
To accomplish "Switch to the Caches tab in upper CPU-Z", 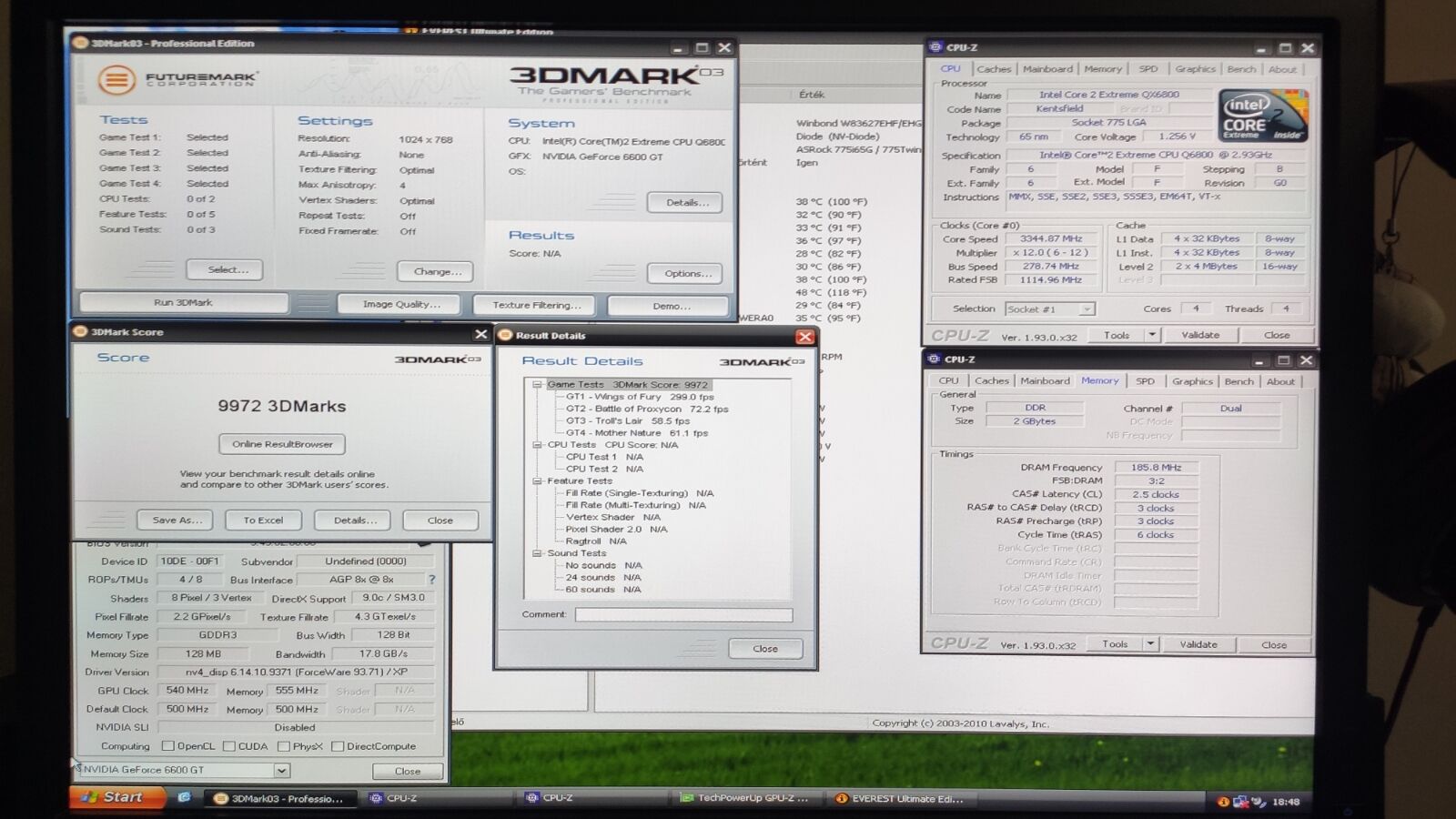I will pos(994,69).
